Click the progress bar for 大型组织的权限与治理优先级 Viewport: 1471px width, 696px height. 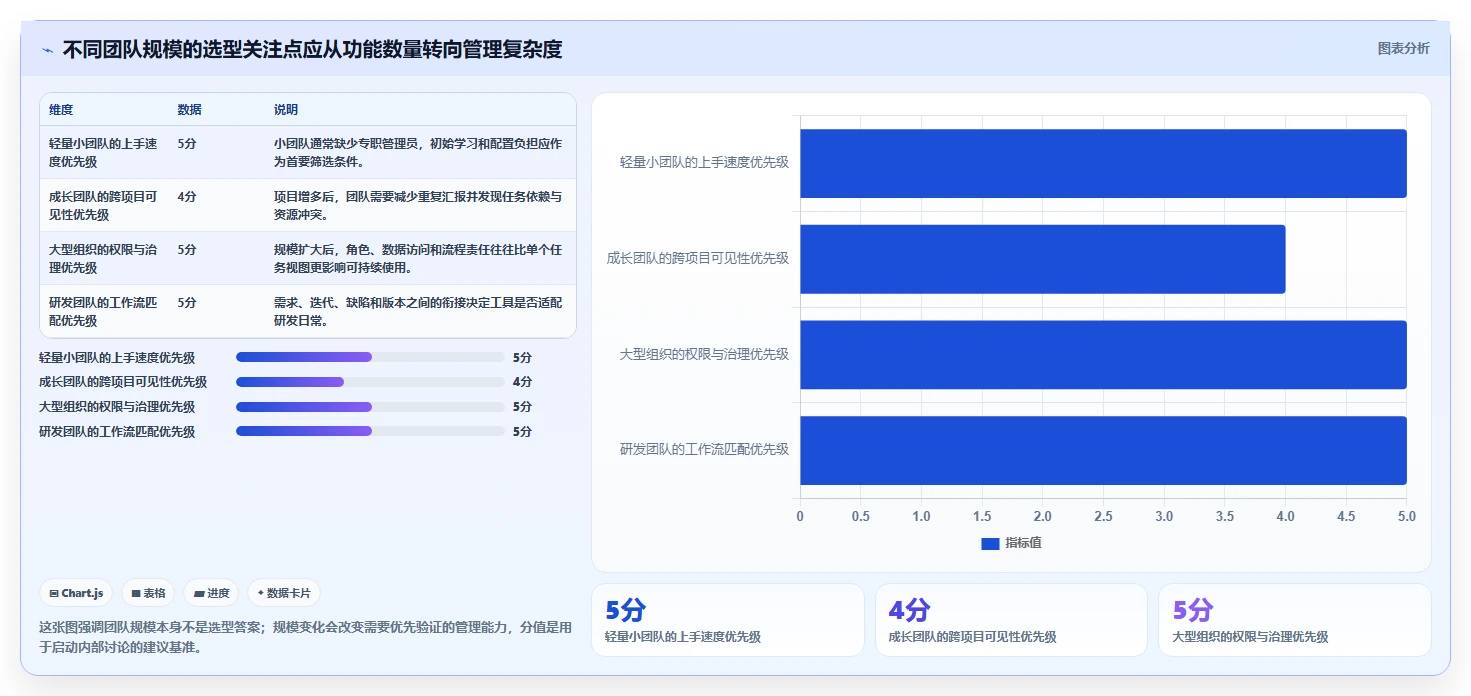click(x=370, y=407)
